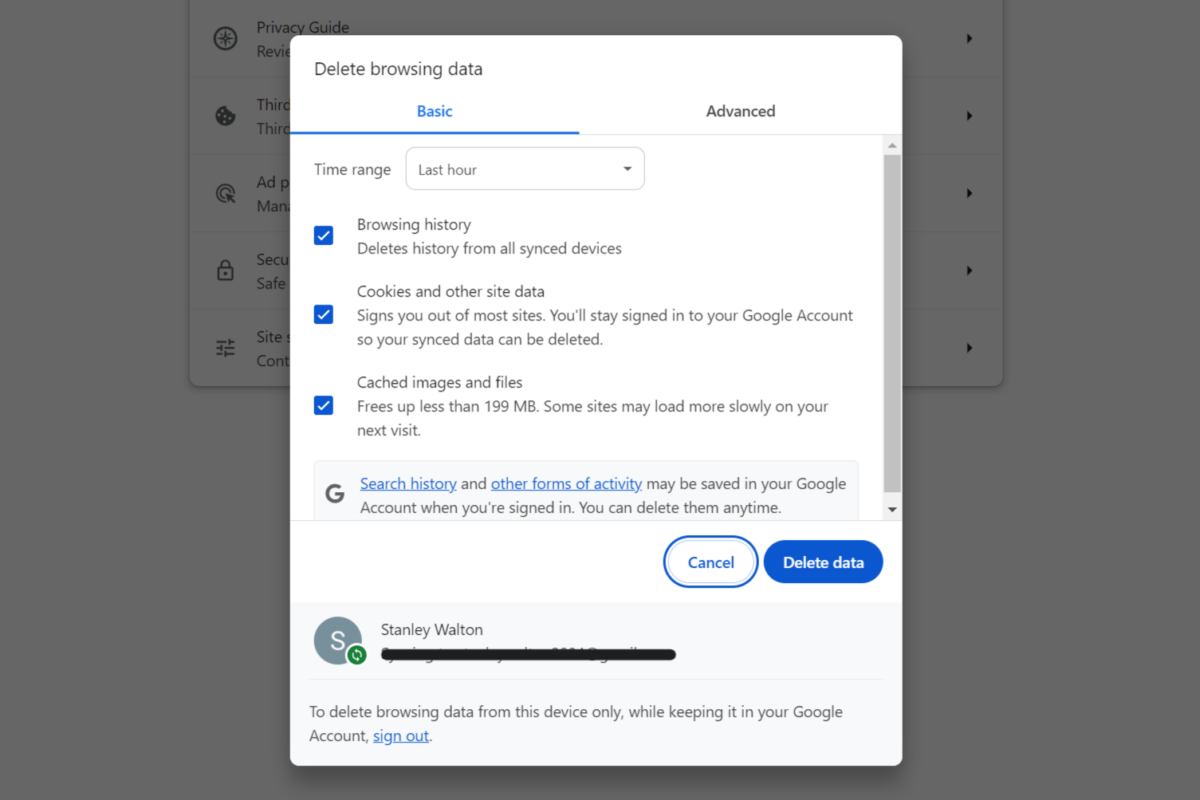The height and width of the screenshot is (800, 1200).
Task: Click the Google G logo in the notice
Action: (x=335, y=492)
